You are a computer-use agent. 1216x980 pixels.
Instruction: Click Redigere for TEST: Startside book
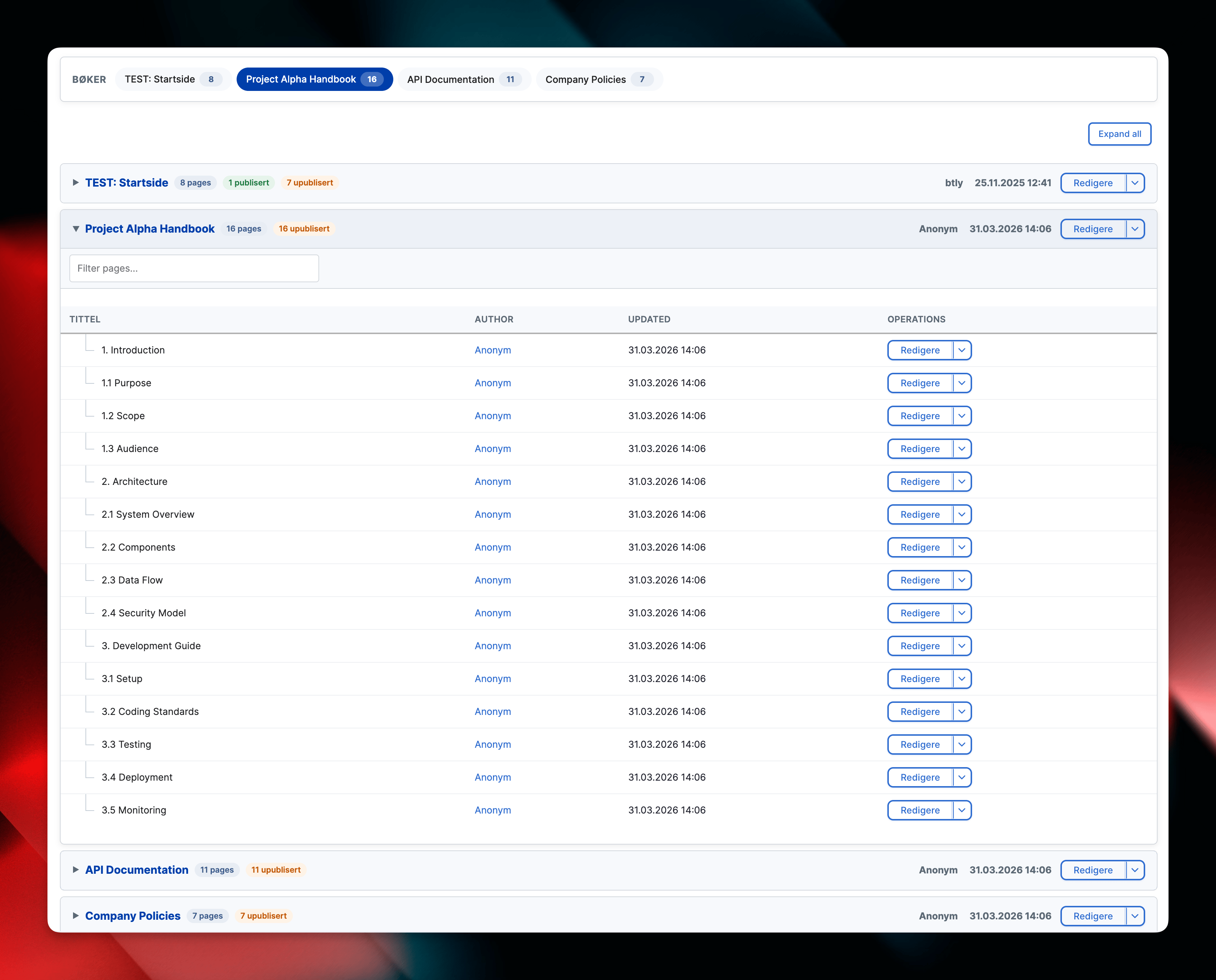tap(1093, 183)
